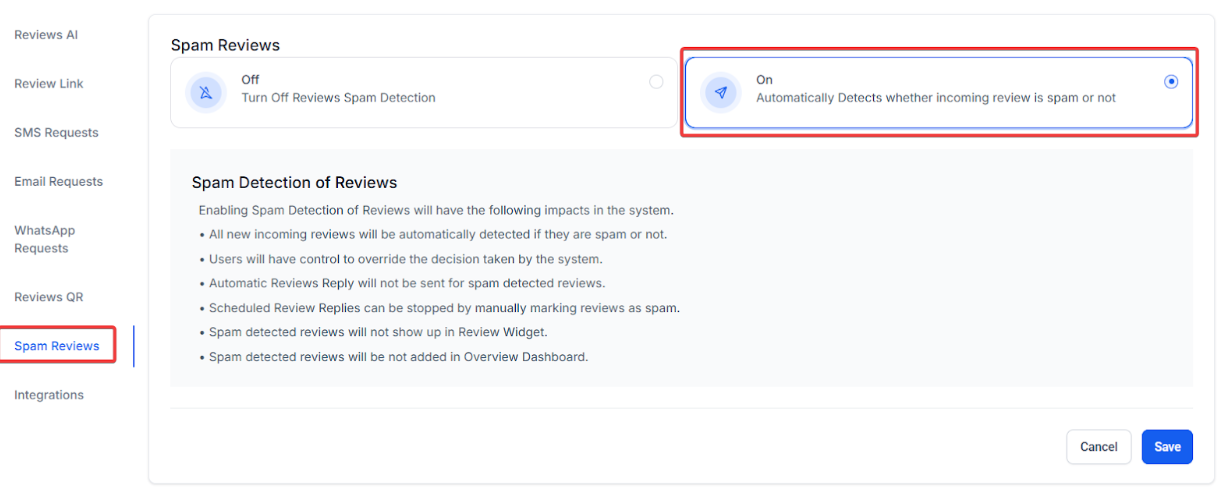Click 'Turn Off Reviews Spam Detection' text
The image size is (1230, 504).
[338, 98]
